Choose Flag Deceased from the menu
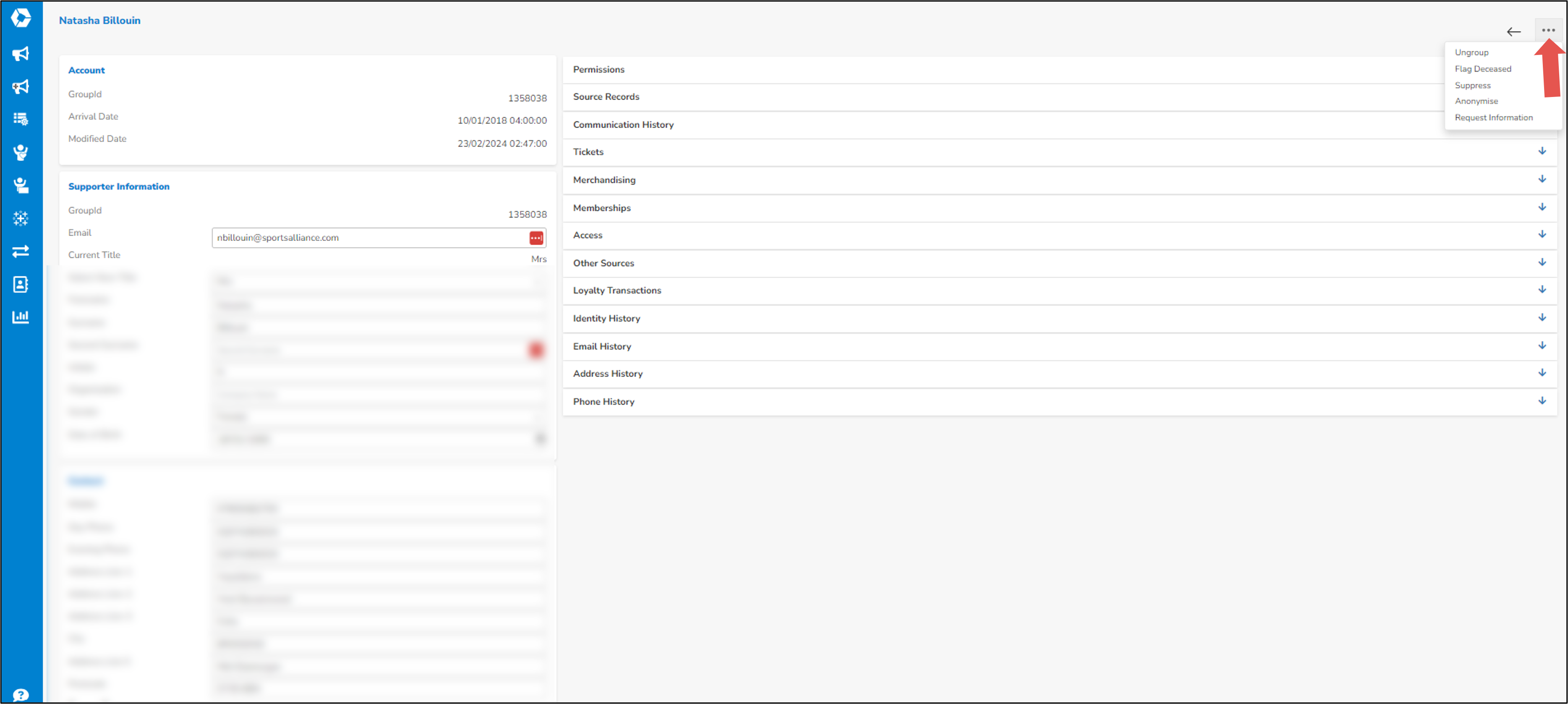The image size is (1568, 704). pyautogui.click(x=1483, y=68)
